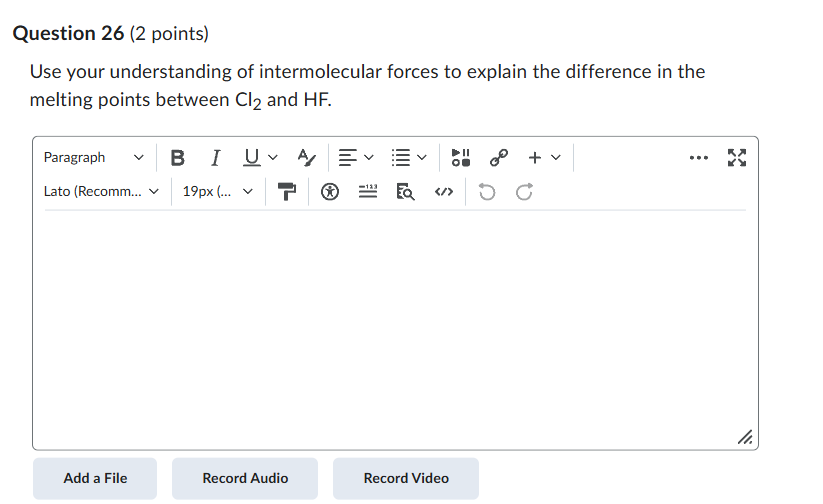Expand the list options dropdown
This screenshot has width=823, height=504.
click(x=422, y=158)
